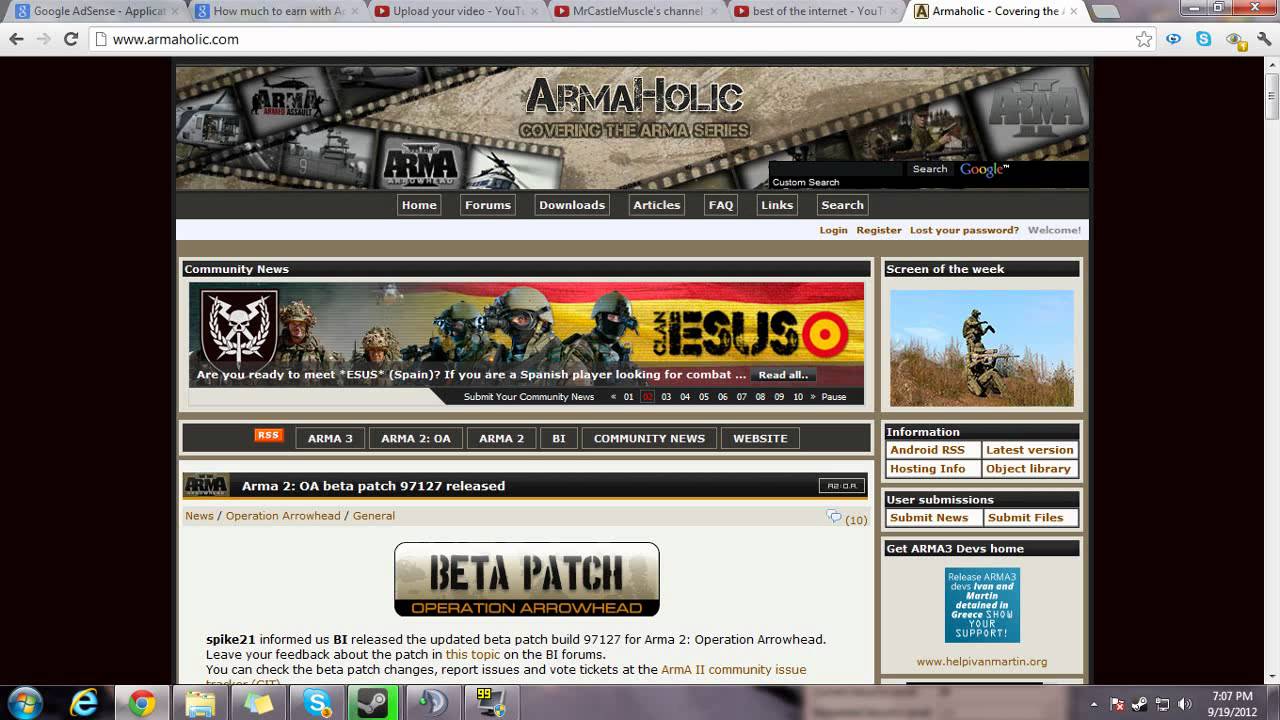Viewport: 1280px width, 720px height.
Task: Click the orange RSS feed icon
Action: coord(268,435)
